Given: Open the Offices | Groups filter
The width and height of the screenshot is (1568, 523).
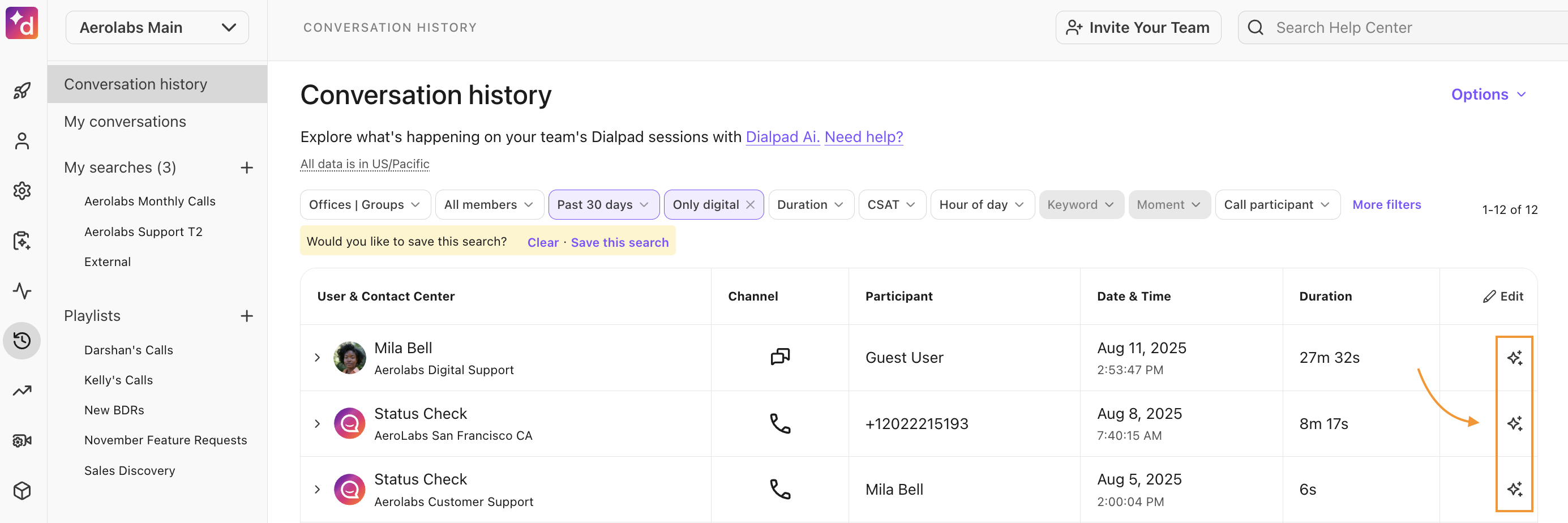Looking at the screenshot, I should [365, 204].
